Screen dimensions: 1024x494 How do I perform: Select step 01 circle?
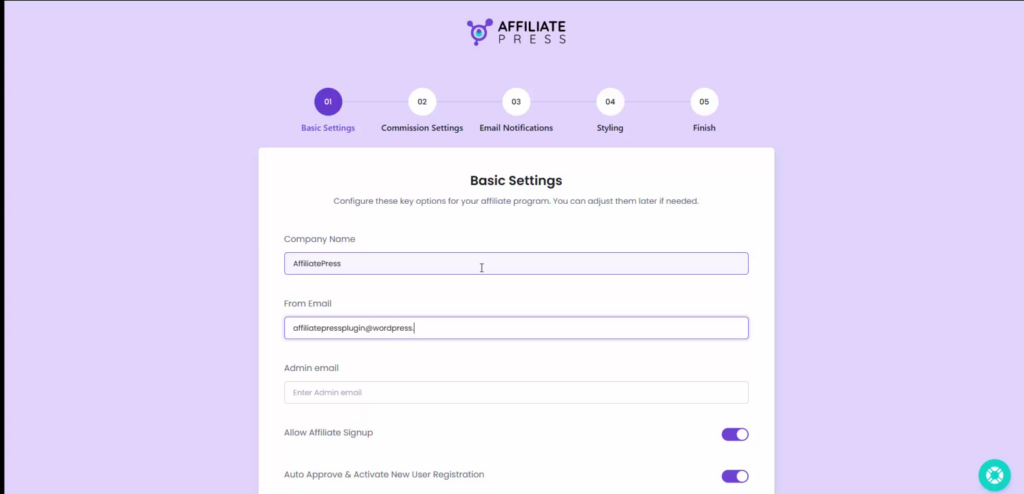click(328, 102)
